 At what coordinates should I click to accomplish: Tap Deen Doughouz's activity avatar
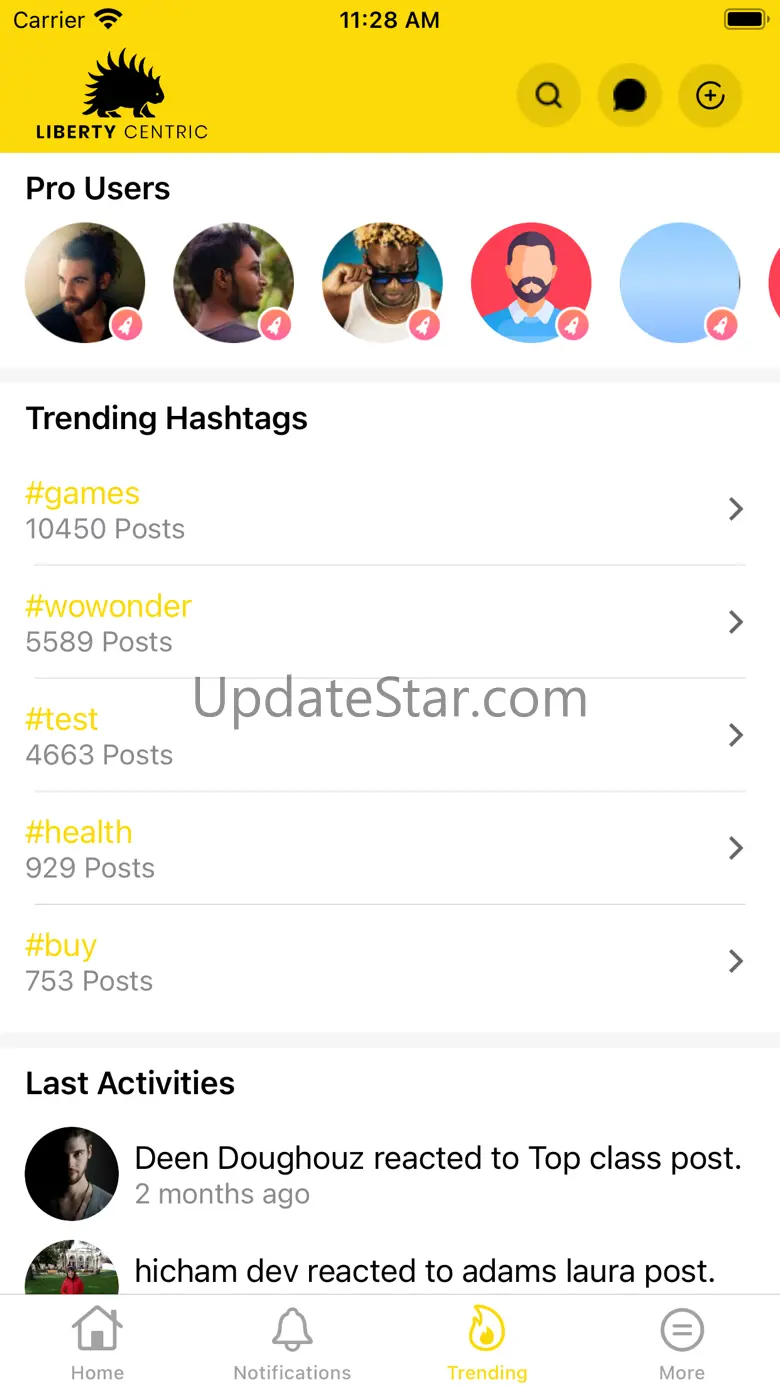[x=72, y=1174]
